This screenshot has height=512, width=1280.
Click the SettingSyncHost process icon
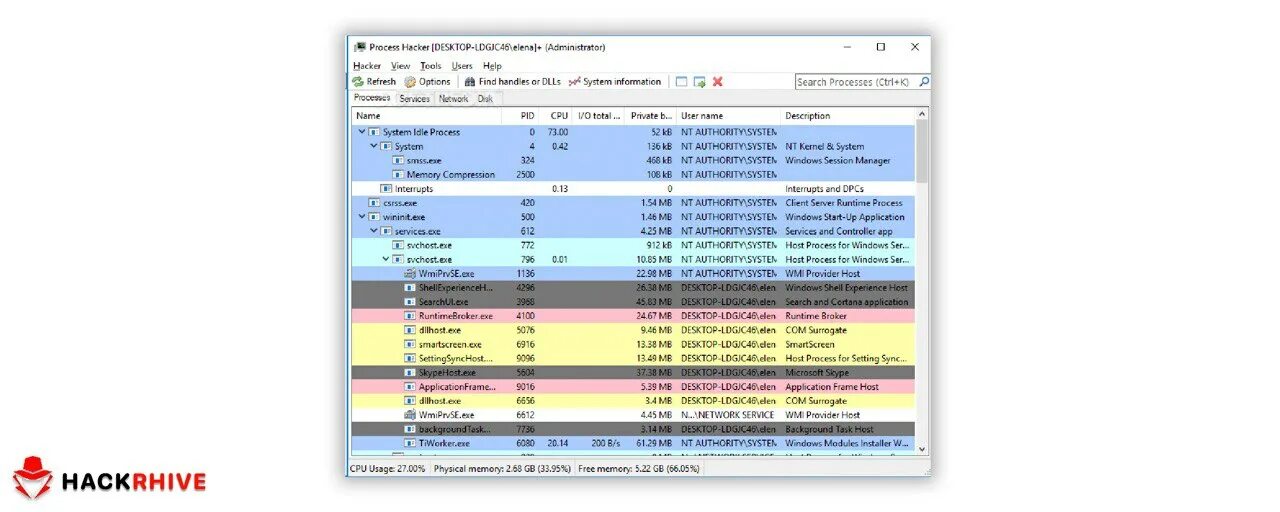[410, 358]
